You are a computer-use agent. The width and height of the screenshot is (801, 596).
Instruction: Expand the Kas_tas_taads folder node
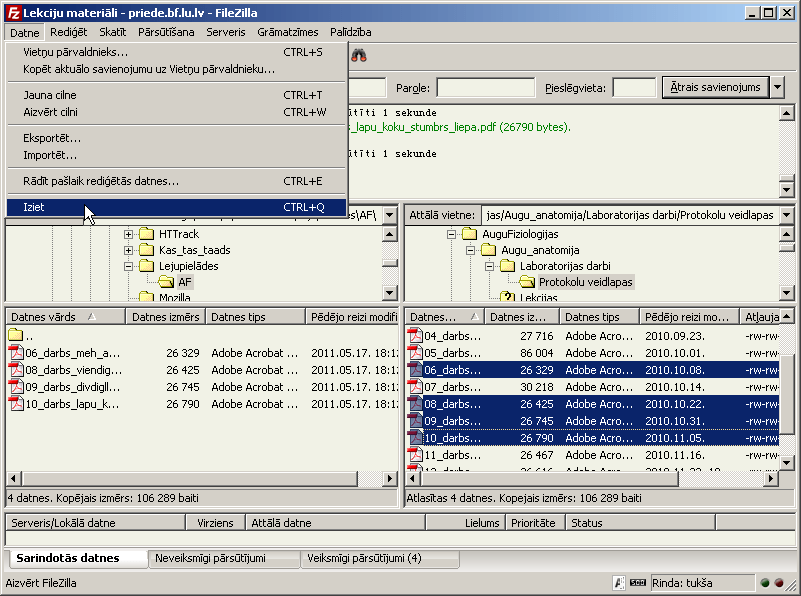click(x=128, y=250)
